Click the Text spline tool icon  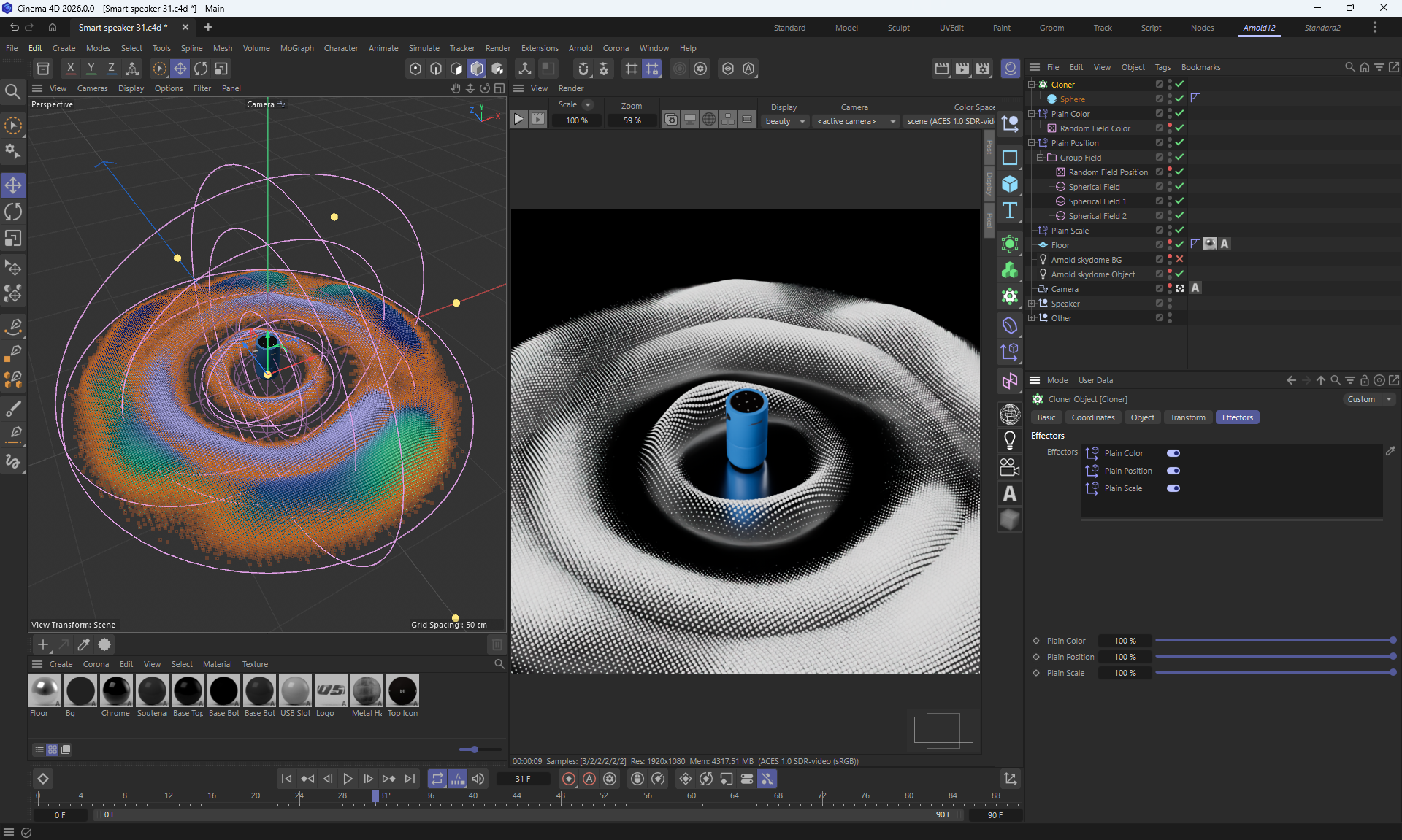(1010, 211)
